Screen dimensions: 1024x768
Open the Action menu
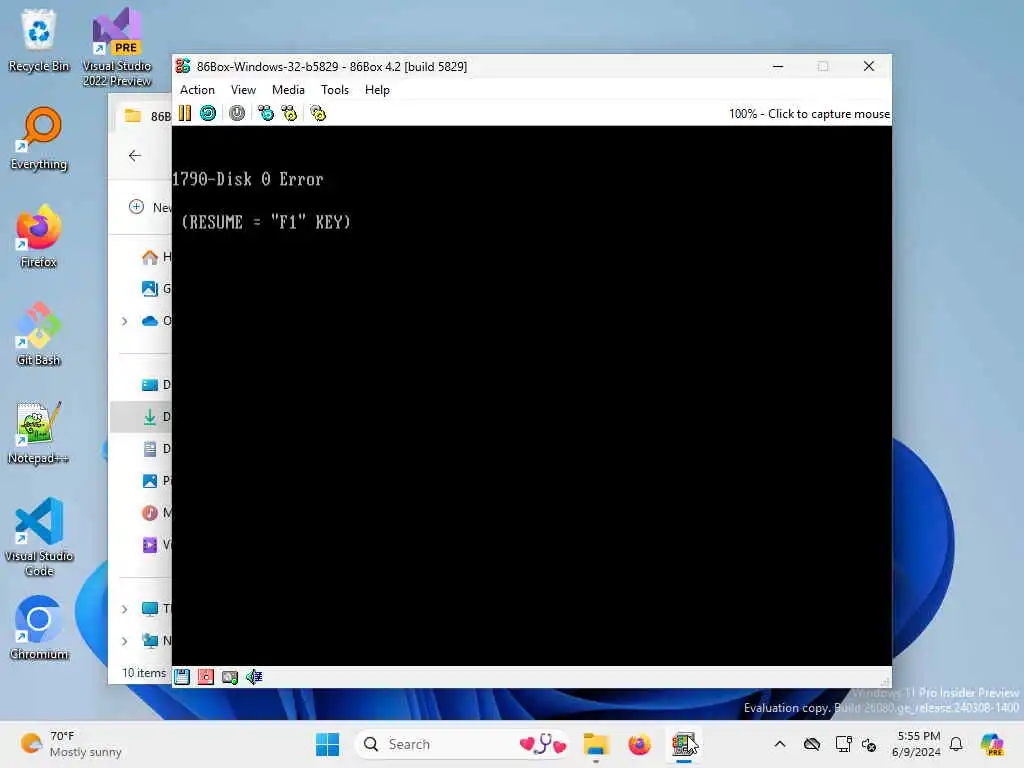(197, 90)
